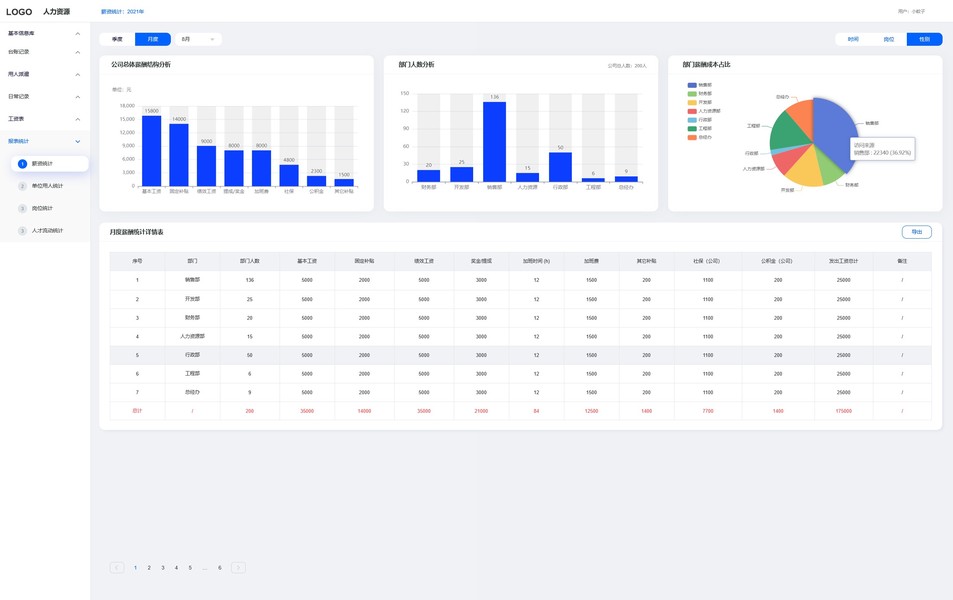Screen dimensions: 953x600
Task: Expand the 台账记录 sidebar section
Action: point(45,52)
